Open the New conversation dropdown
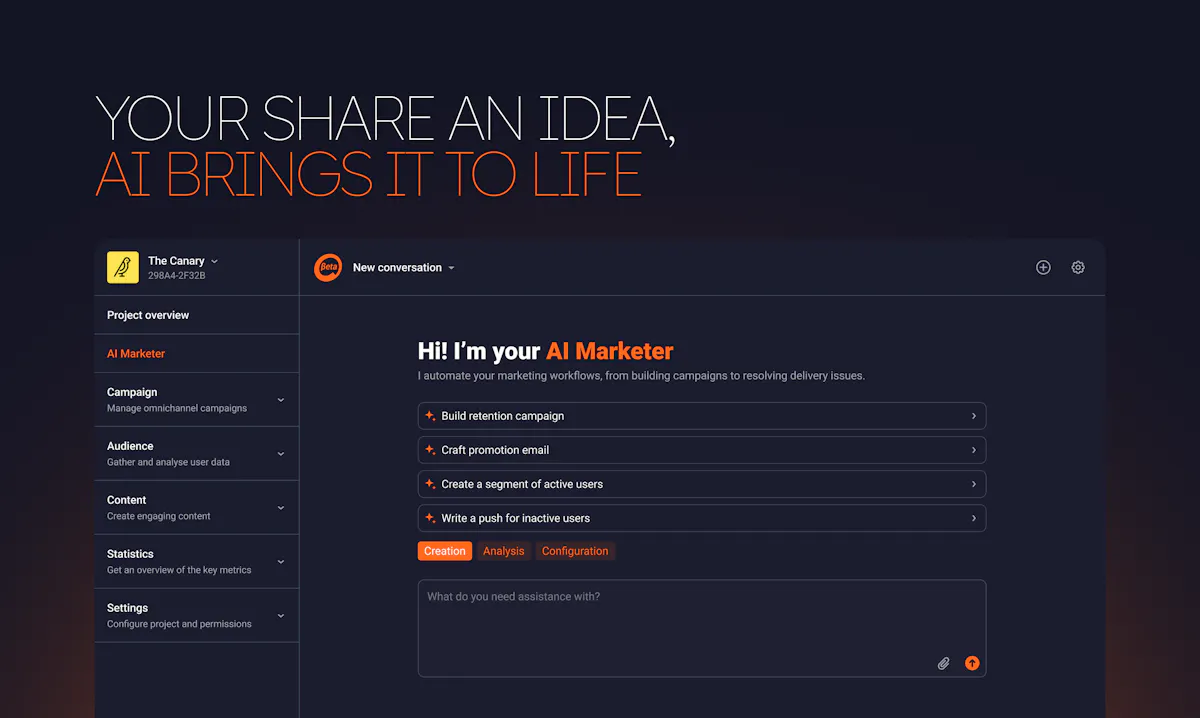The image size is (1200, 718). 451,268
